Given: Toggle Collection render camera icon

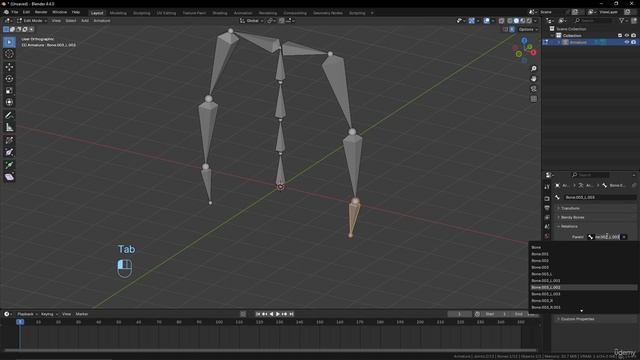Looking at the screenshot, I should (633, 36).
